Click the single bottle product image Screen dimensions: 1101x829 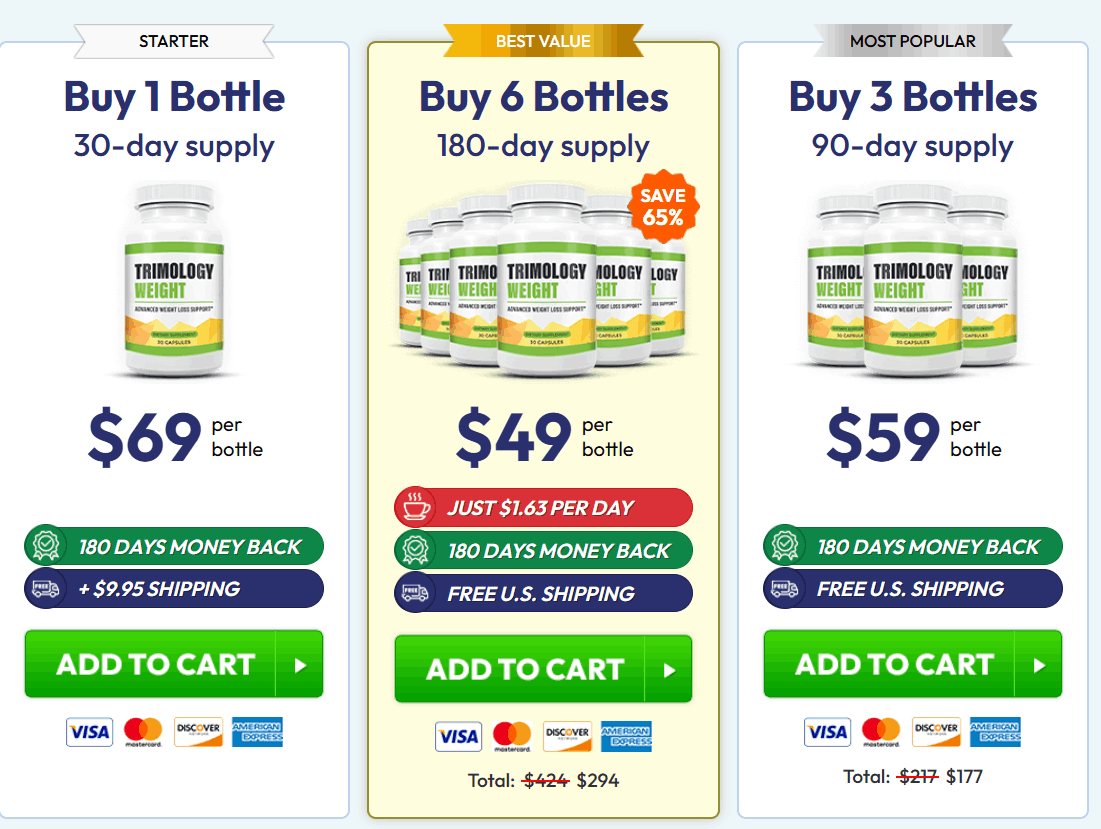(174, 280)
